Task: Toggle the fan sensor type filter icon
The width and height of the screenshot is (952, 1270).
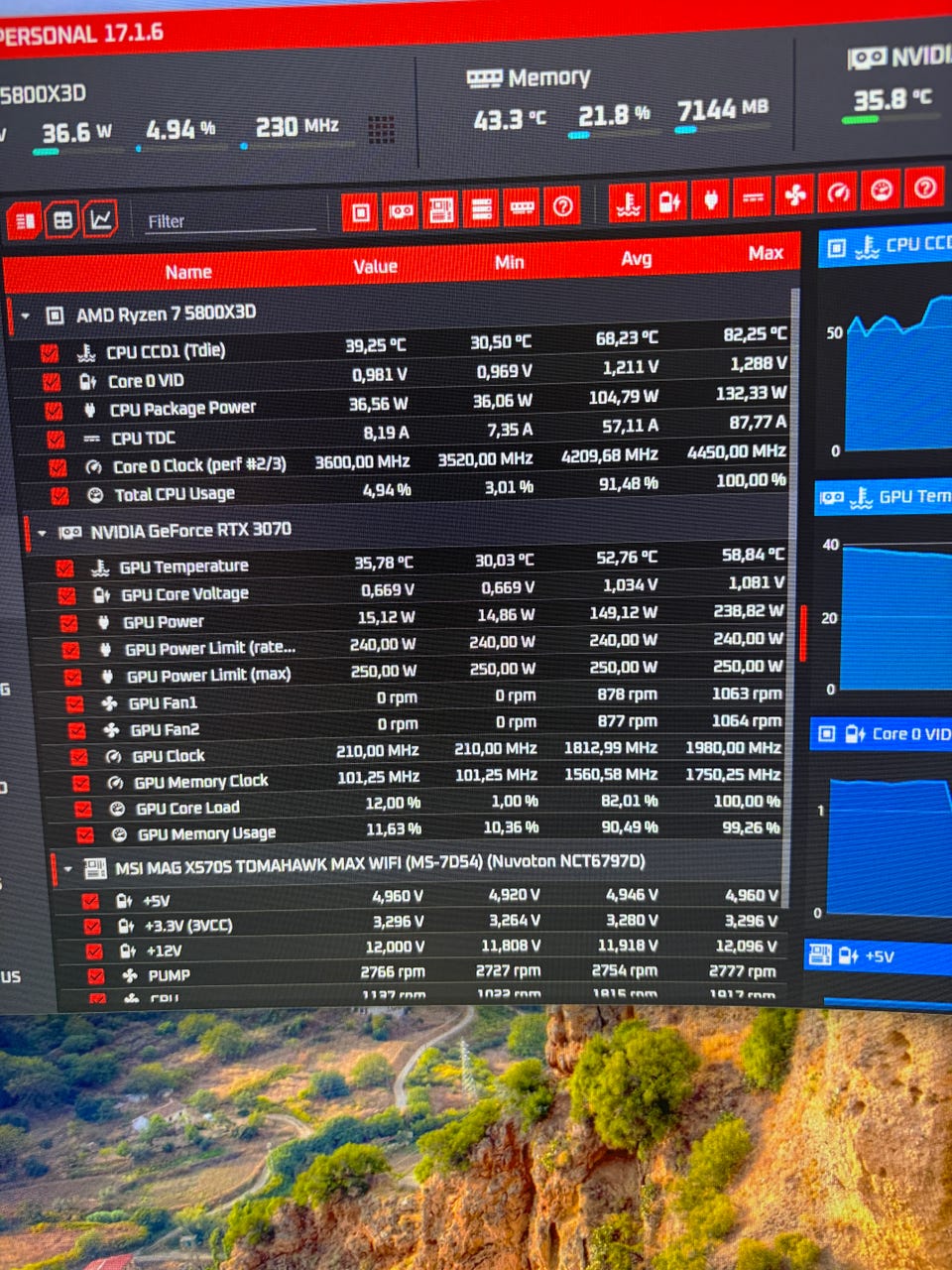Action: point(795,195)
